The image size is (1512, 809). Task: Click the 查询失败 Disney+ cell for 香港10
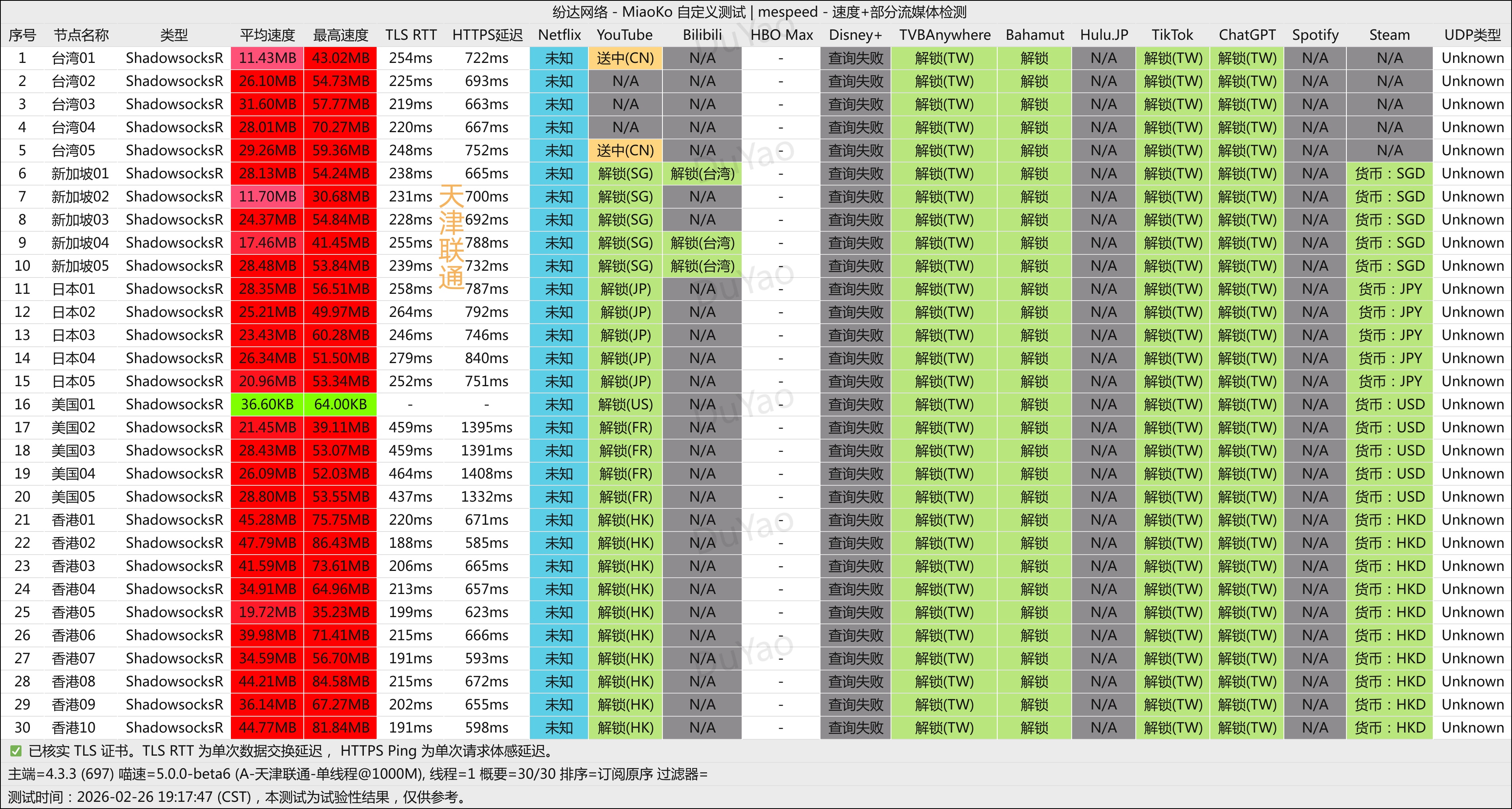tap(855, 728)
